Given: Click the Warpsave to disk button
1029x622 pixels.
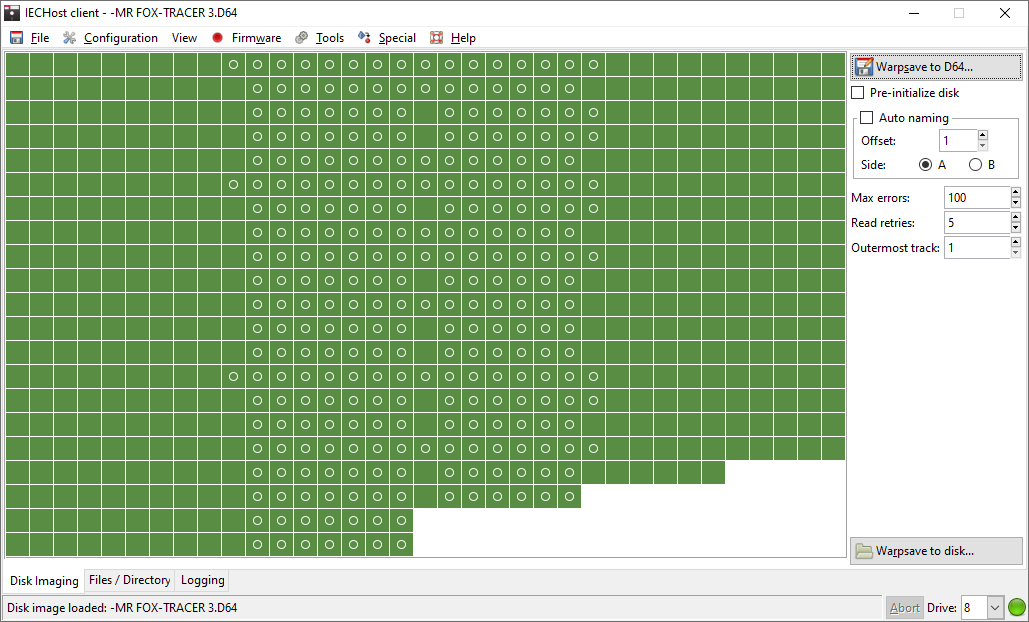Looking at the screenshot, I should [x=936, y=551].
